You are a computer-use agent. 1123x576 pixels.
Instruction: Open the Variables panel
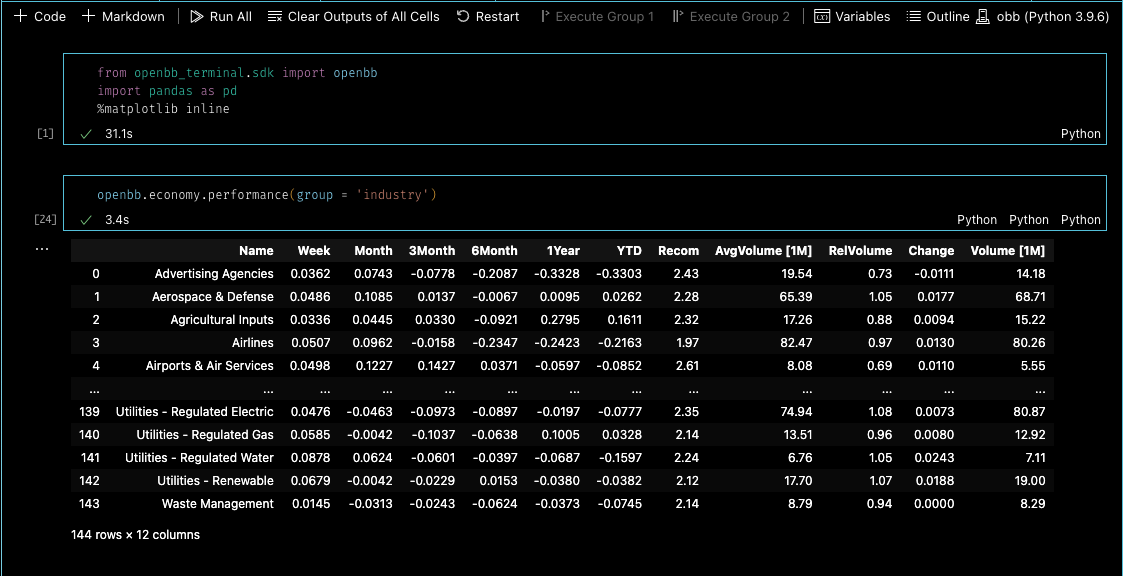[852, 16]
